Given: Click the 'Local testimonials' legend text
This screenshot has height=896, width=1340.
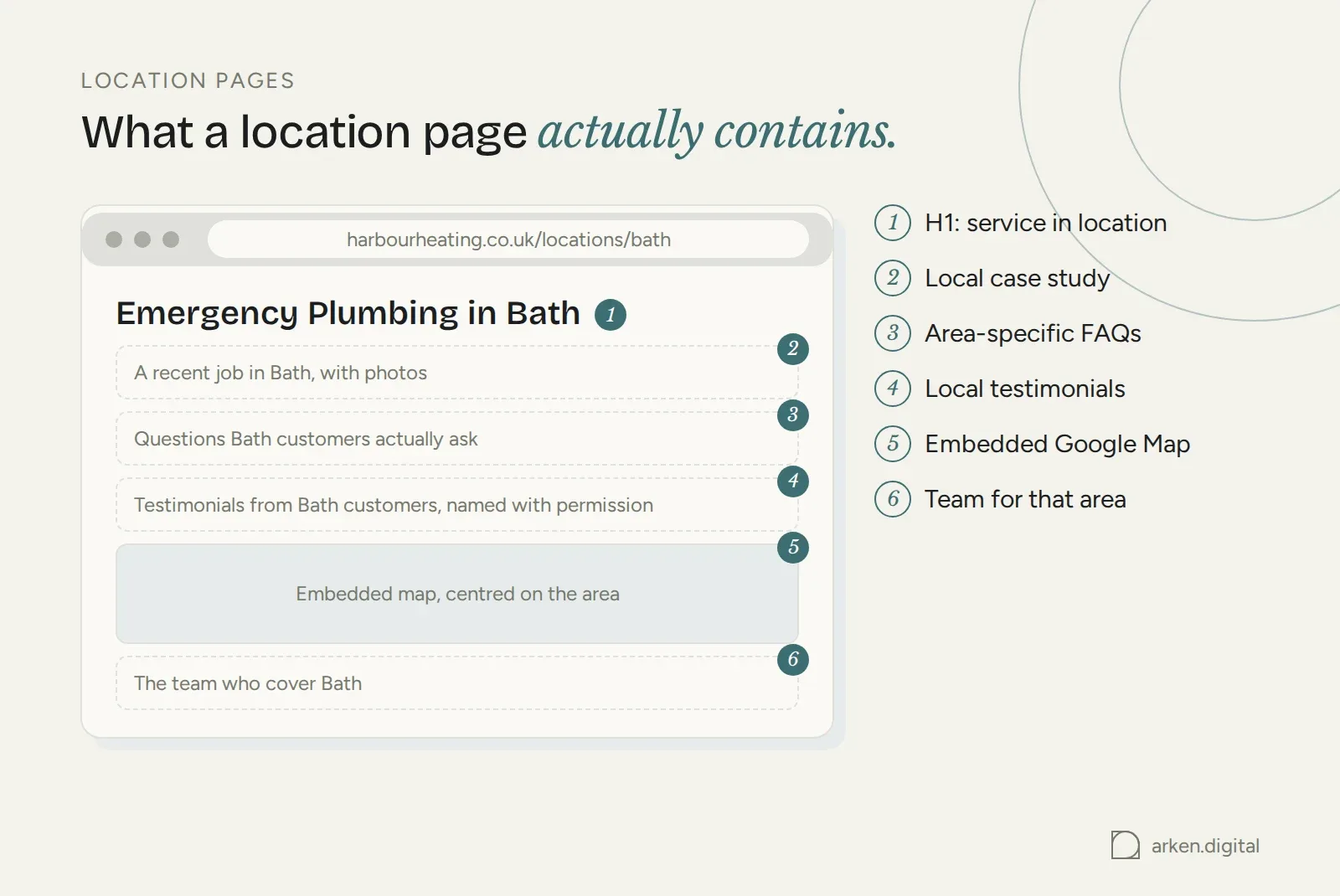Looking at the screenshot, I should coord(1025,389).
